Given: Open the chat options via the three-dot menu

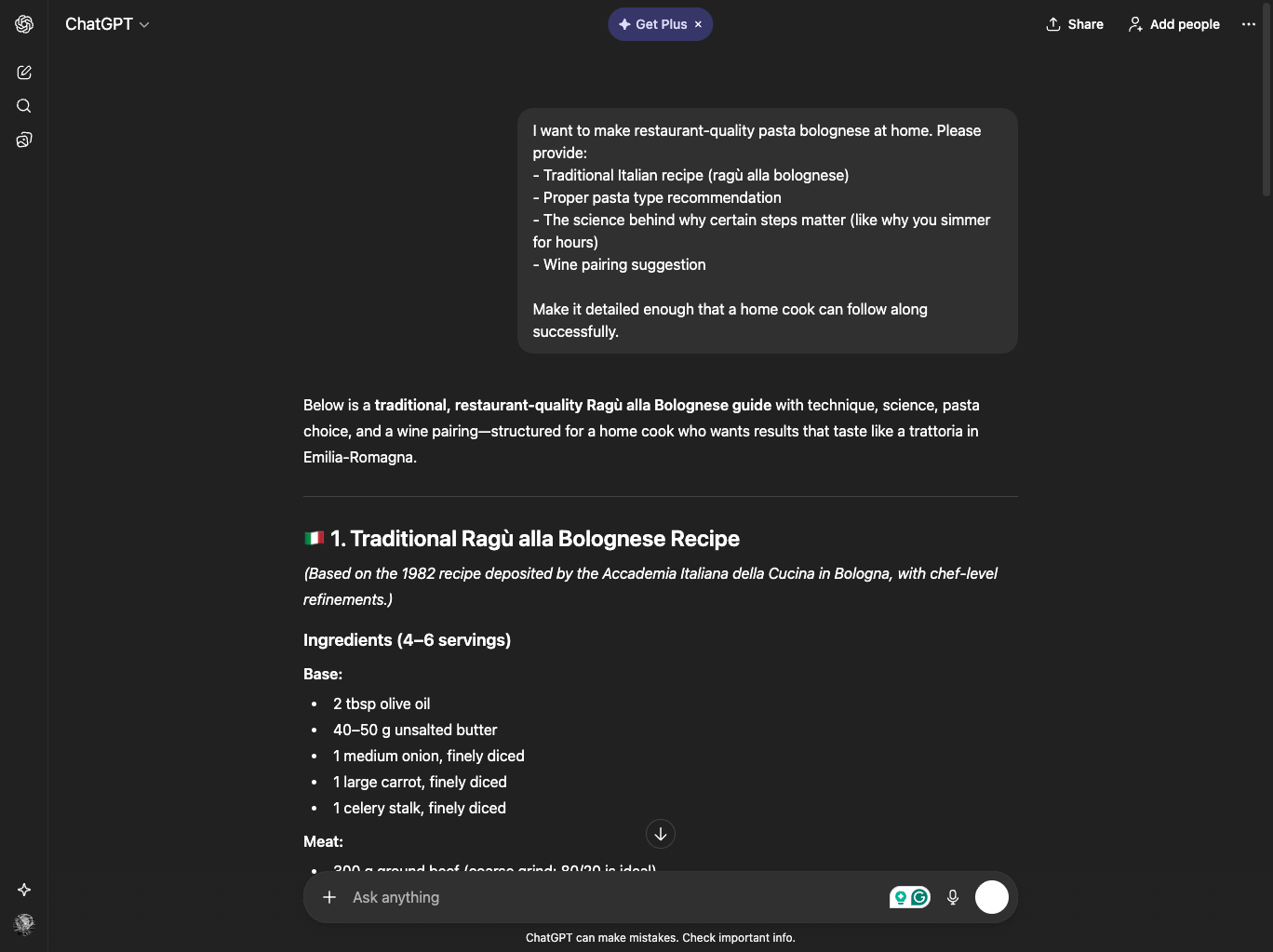Looking at the screenshot, I should [x=1249, y=24].
